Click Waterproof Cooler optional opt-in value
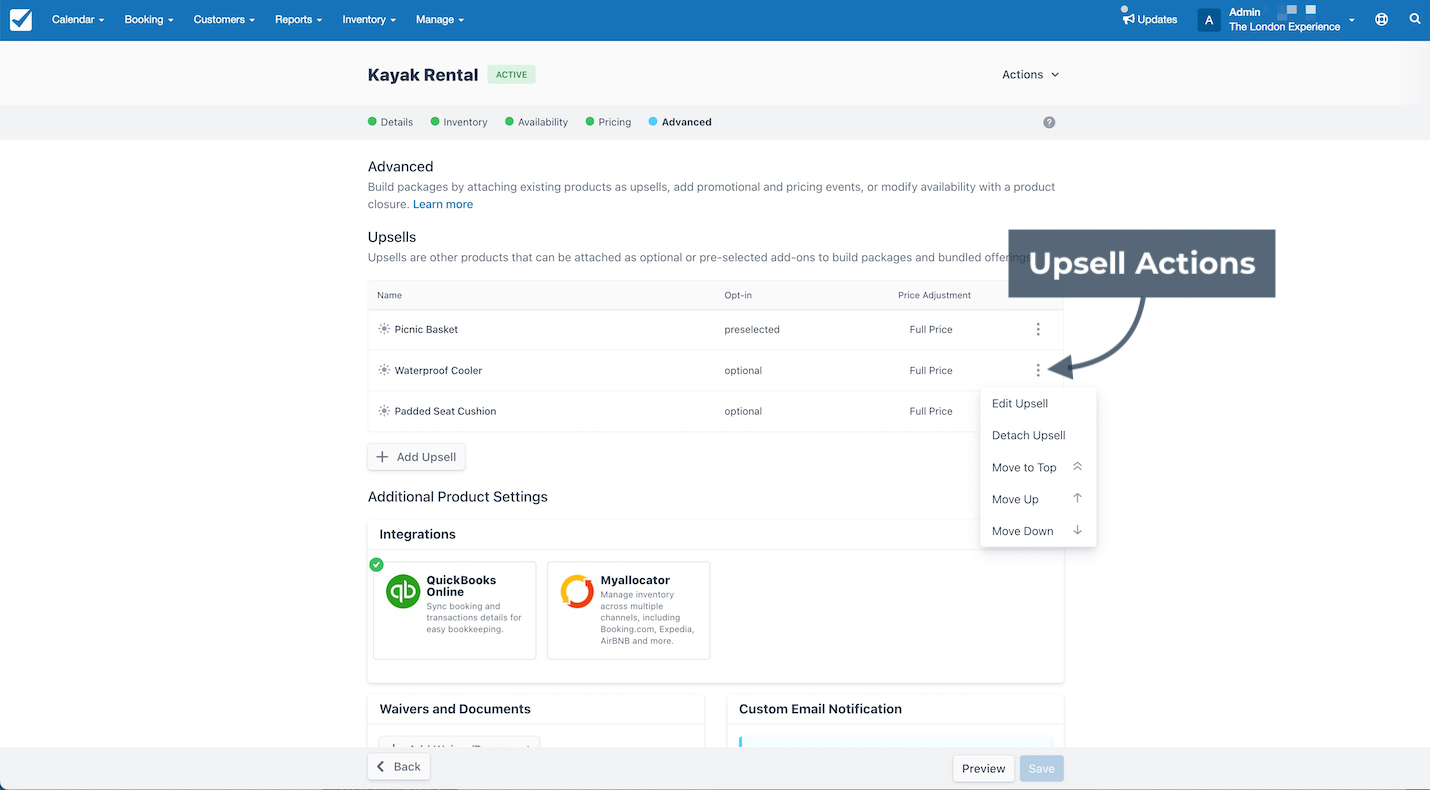Image resolution: width=1430 pixels, height=790 pixels. (743, 370)
